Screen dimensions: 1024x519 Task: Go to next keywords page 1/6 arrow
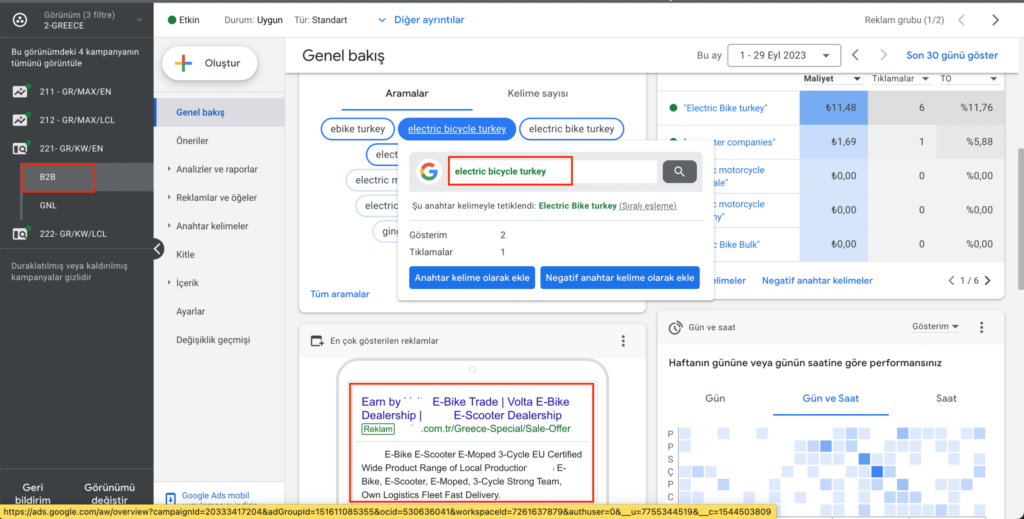pos(987,281)
